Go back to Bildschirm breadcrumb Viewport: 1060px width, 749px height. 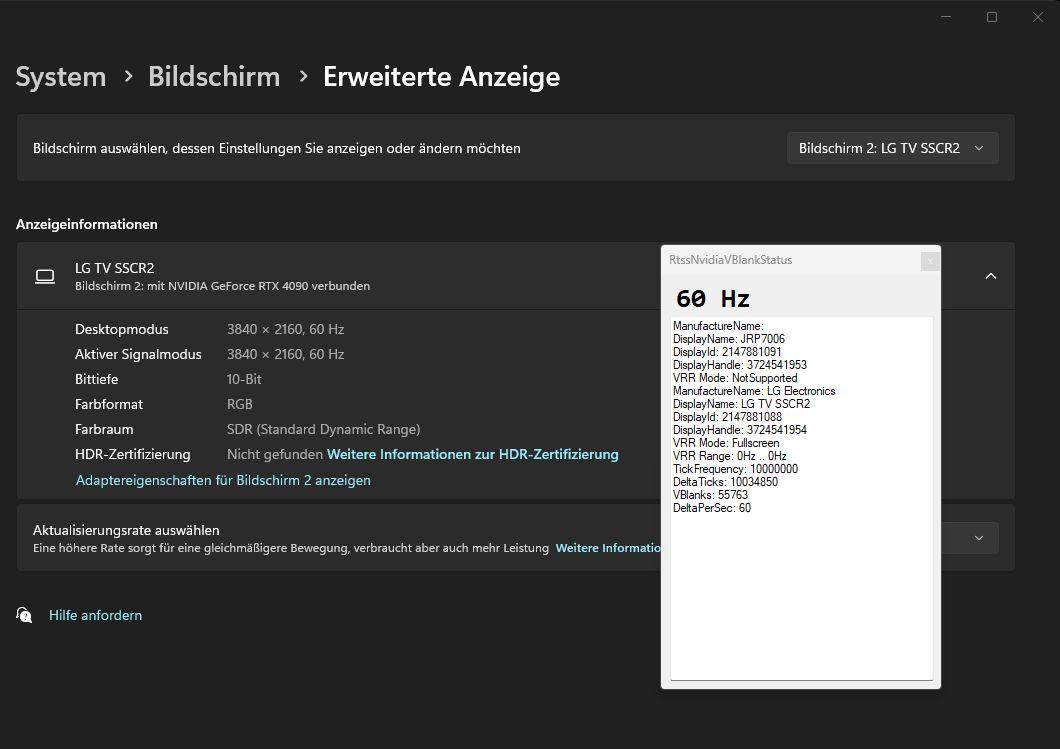click(x=214, y=76)
